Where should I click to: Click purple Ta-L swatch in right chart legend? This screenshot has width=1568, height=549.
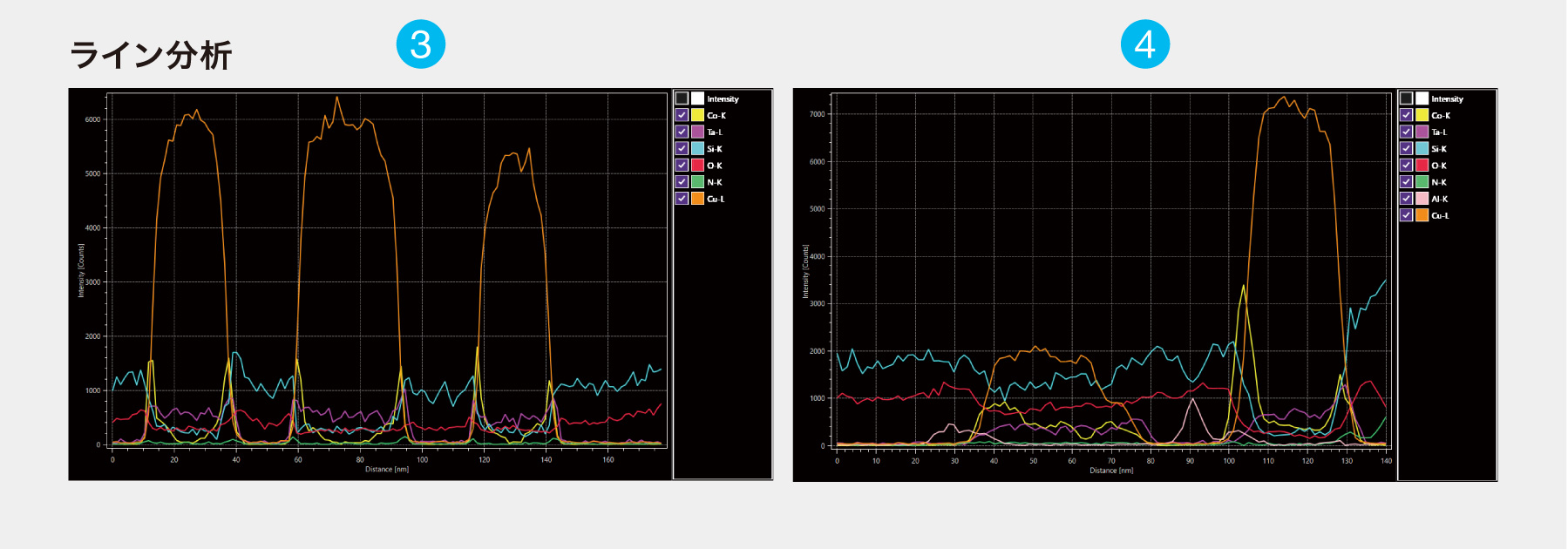(1422, 132)
